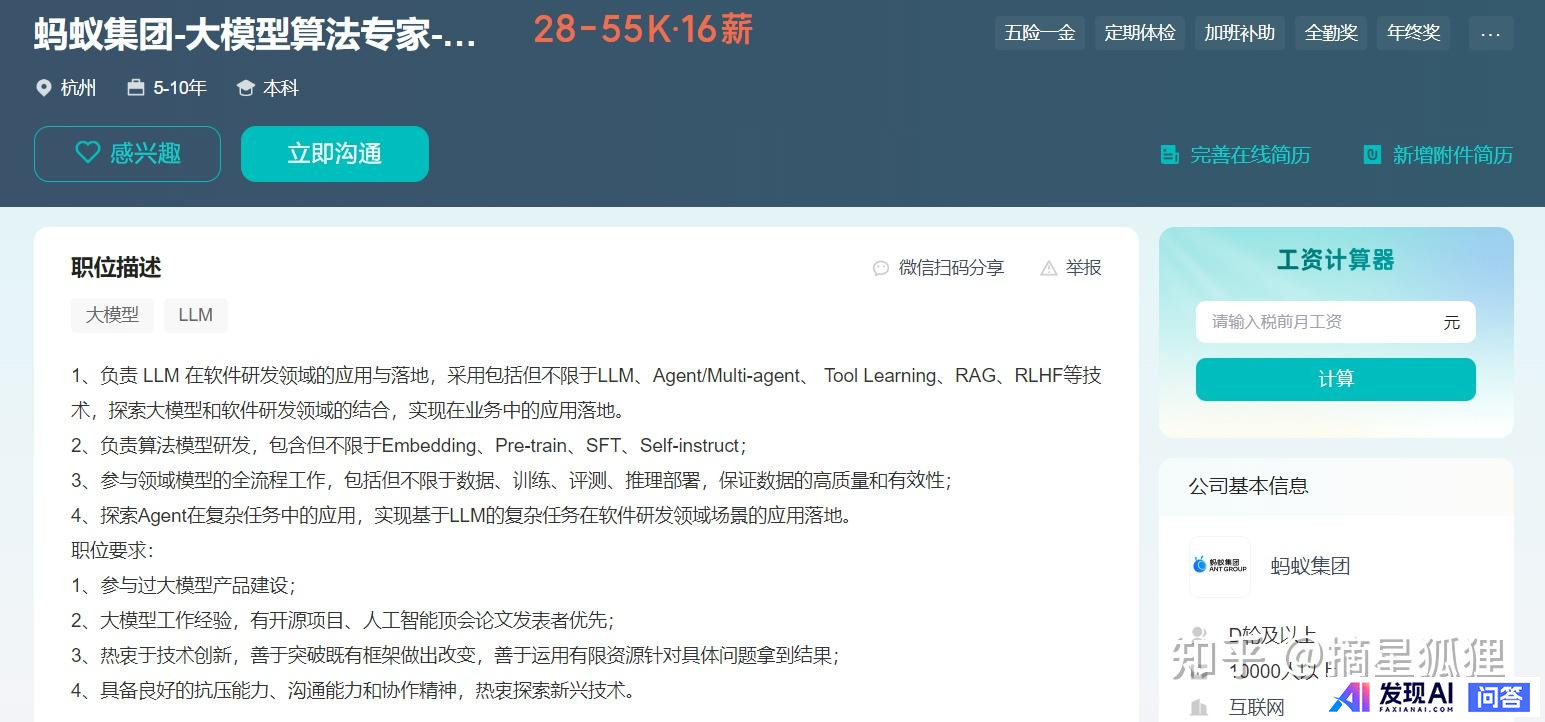Click the 加班补助 benefit tag
This screenshot has height=722, width=1545.
click(x=1240, y=33)
